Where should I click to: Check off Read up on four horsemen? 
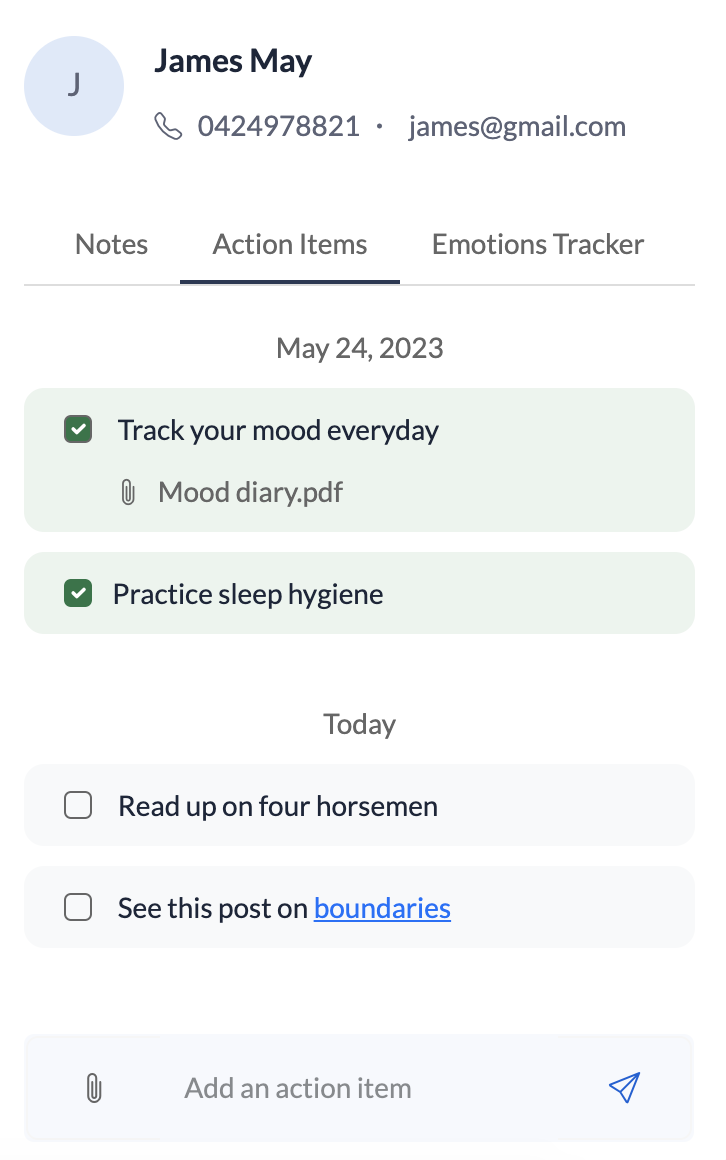tap(78, 805)
